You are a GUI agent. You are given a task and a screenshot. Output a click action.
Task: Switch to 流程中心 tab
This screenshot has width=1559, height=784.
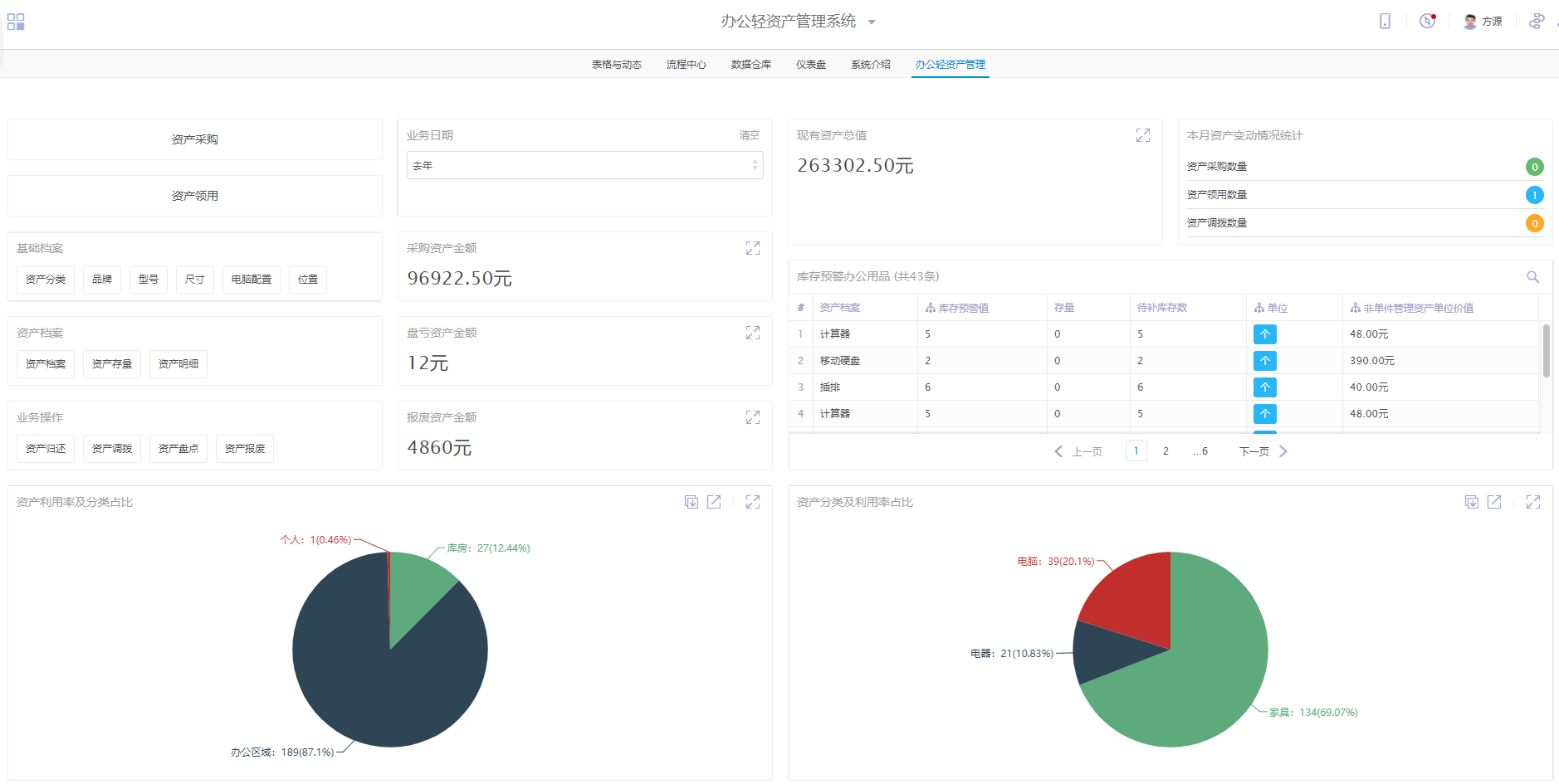687,65
